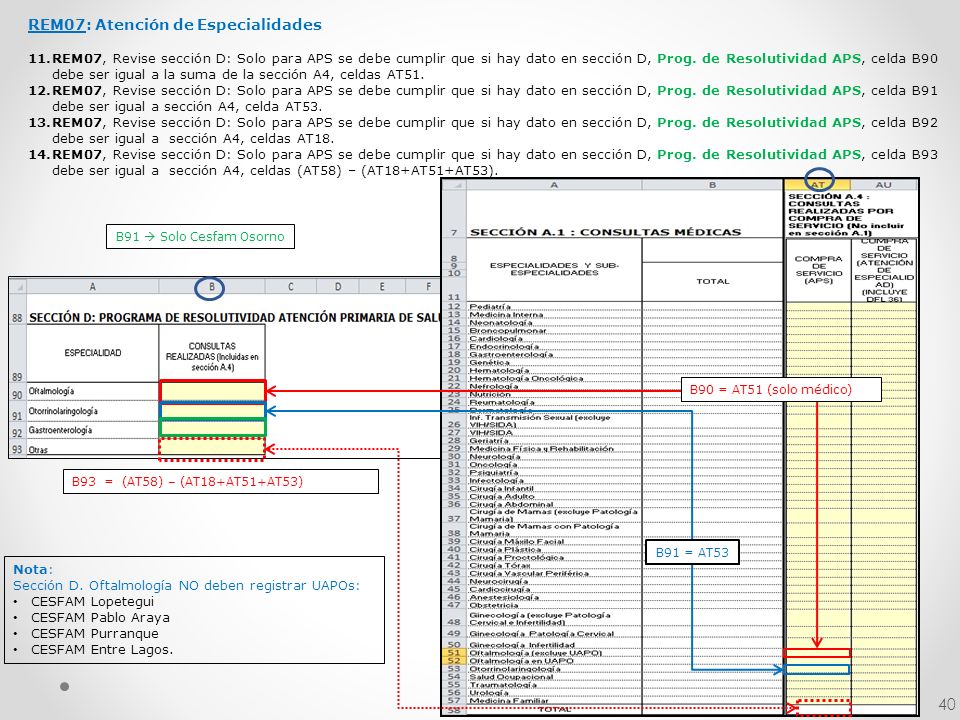This screenshot has width=960, height=720.
Task: Select 'Otras' cell in row 93
Action: pyautogui.click(x=92, y=449)
